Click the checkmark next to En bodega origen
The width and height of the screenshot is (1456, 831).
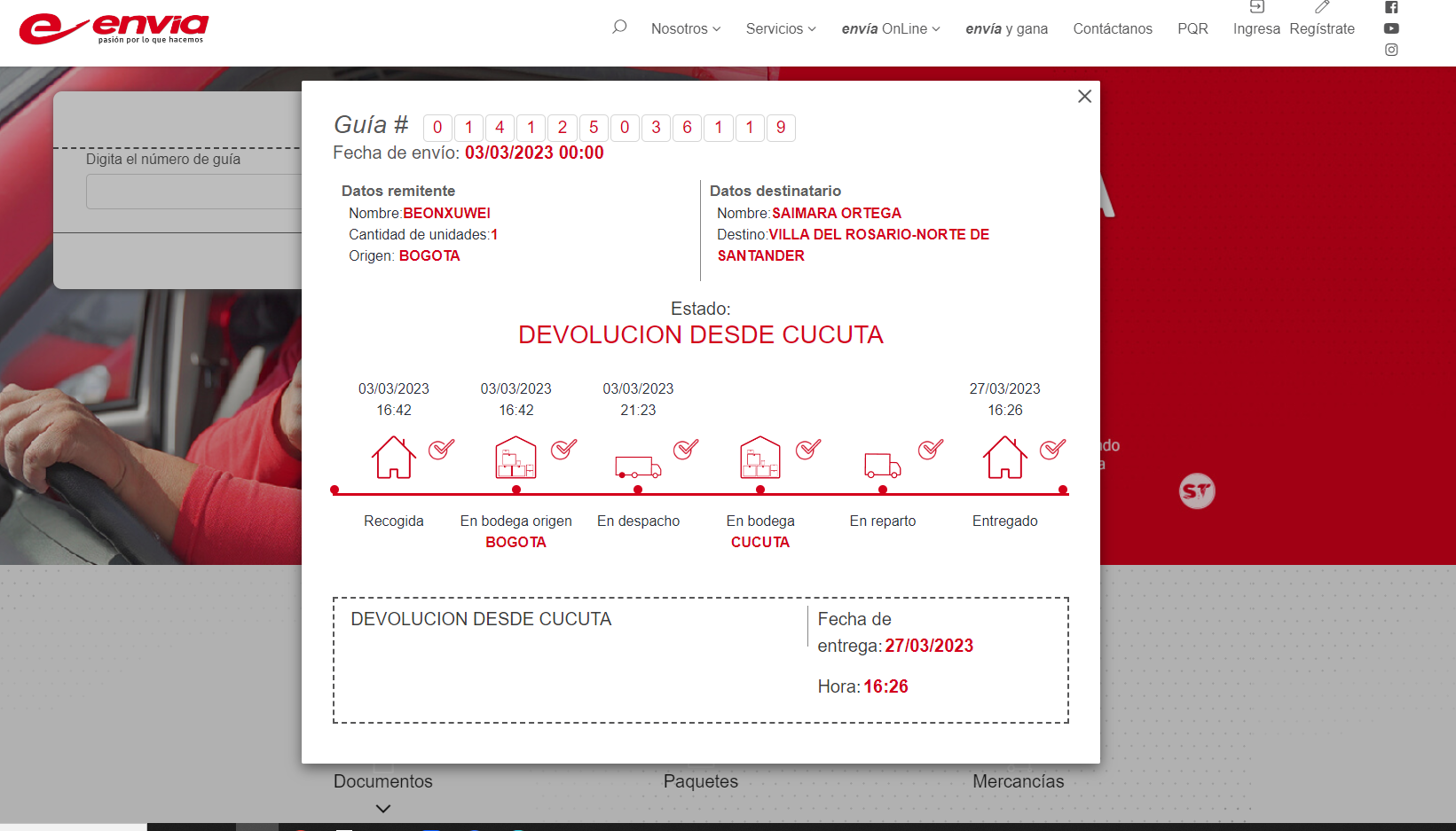pyautogui.click(x=564, y=449)
